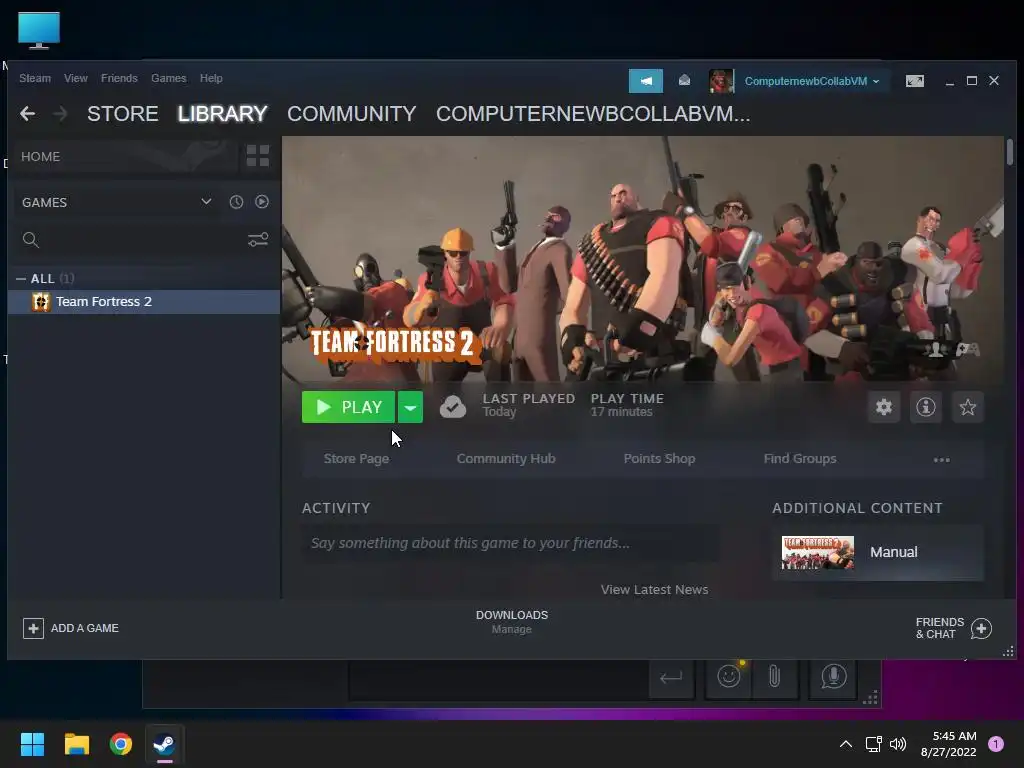Open advanced library filter options icon

coord(258,240)
